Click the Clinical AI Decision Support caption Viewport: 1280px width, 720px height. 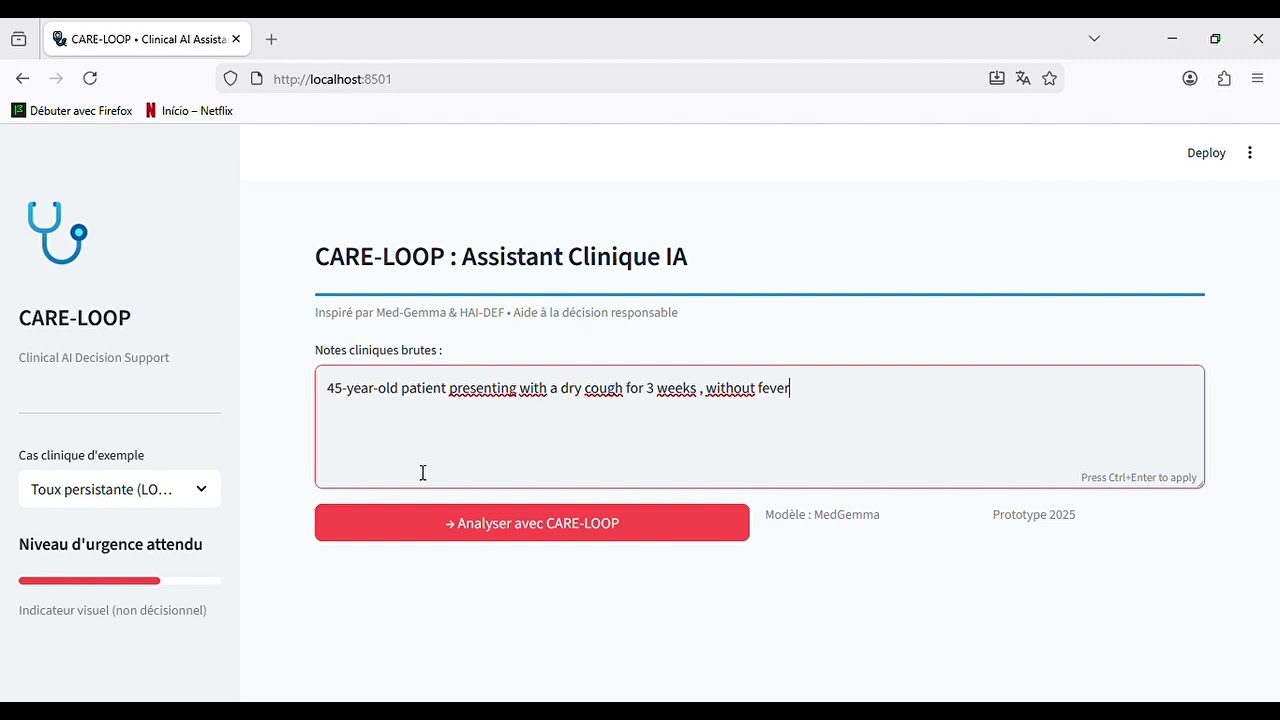click(94, 358)
